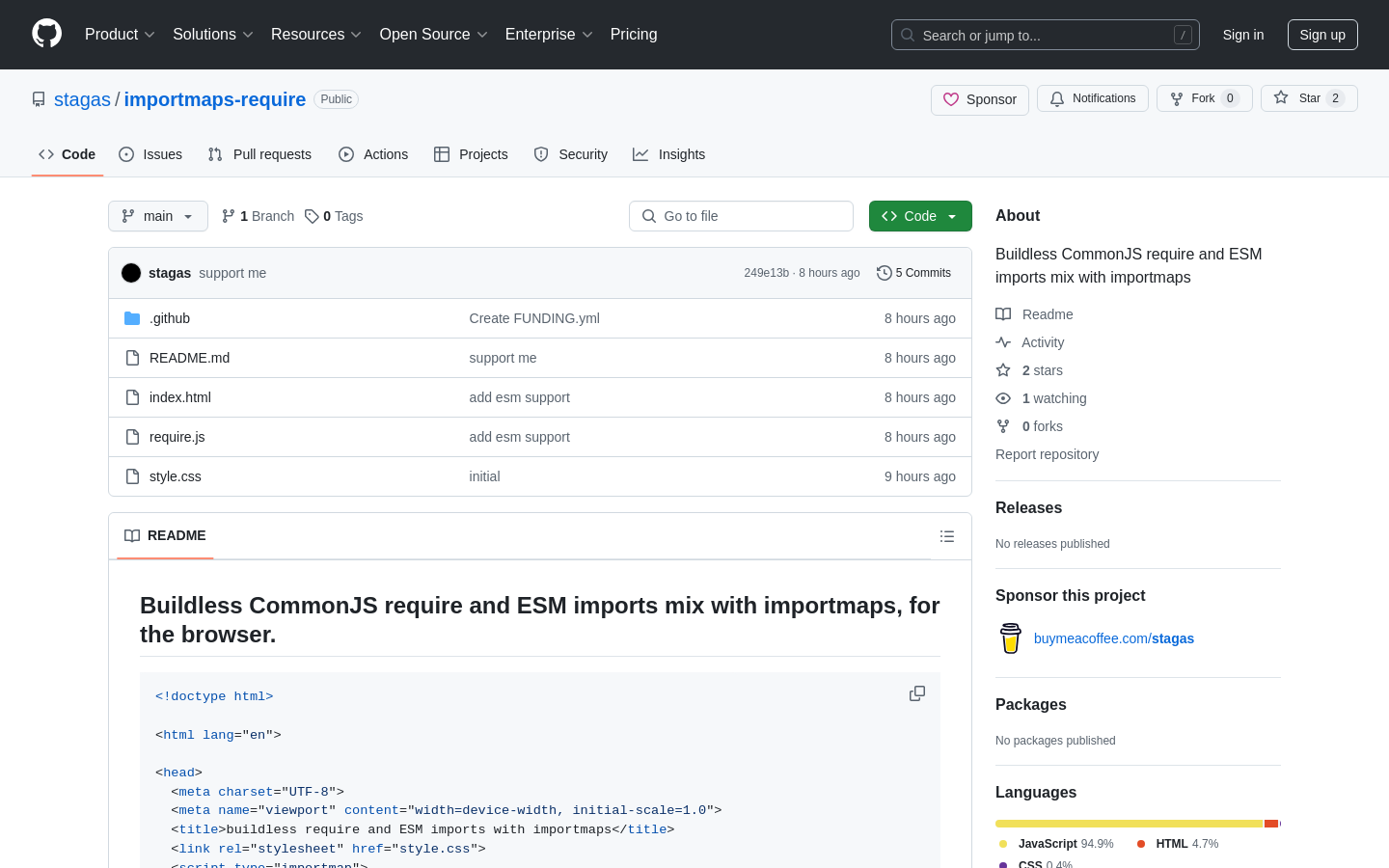The image size is (1389, 868).
Task: Click the JavaScript 94.9% language link
Action: (x=1057, y=844)
